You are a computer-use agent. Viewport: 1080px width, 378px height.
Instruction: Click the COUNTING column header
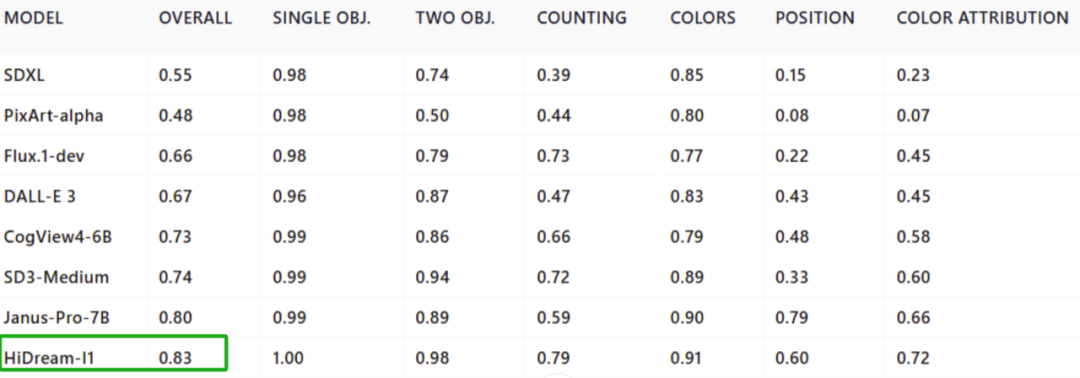(x=582, y=19)
